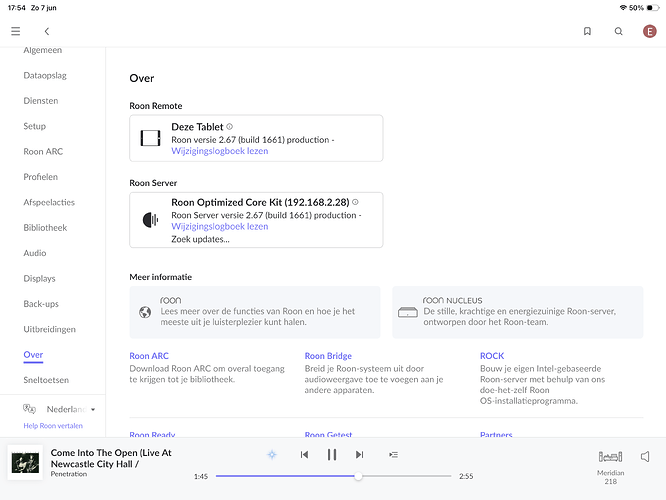Image resolution: width=666 pixels, height=500 pixels.
Task: Open the roon NUCLEUS information card
Action: [517, 312]
